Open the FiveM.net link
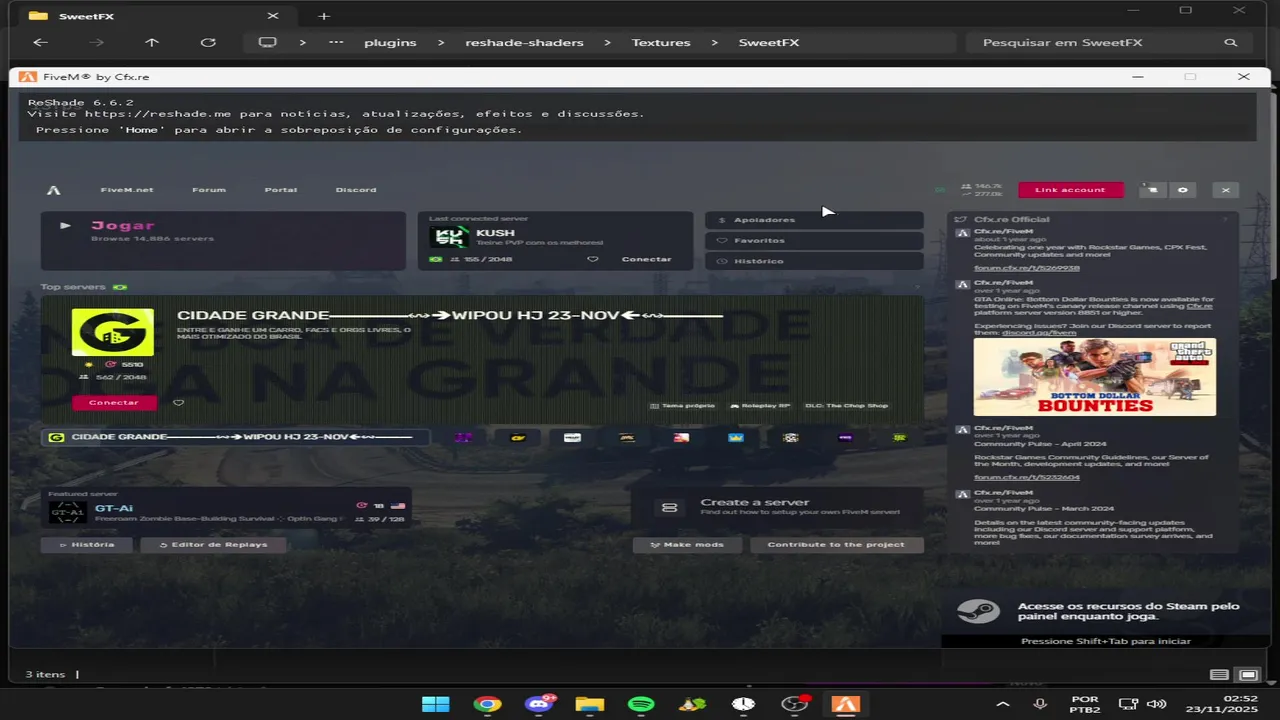This screenshot has width=1280, height=720. [127, 190]
